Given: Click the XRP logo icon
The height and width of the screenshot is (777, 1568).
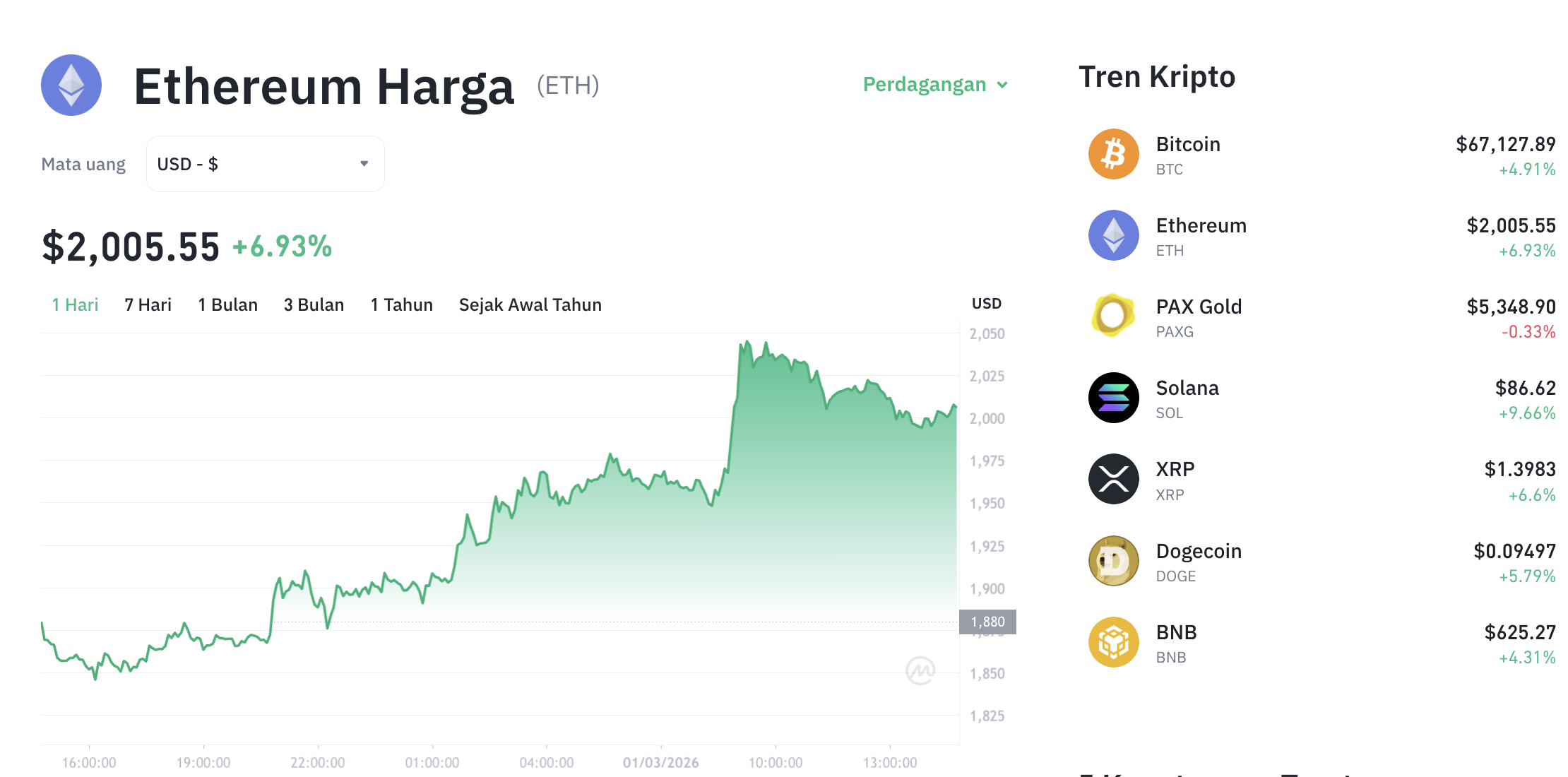Looking at the screenshot, I should tap(1113, 479).
